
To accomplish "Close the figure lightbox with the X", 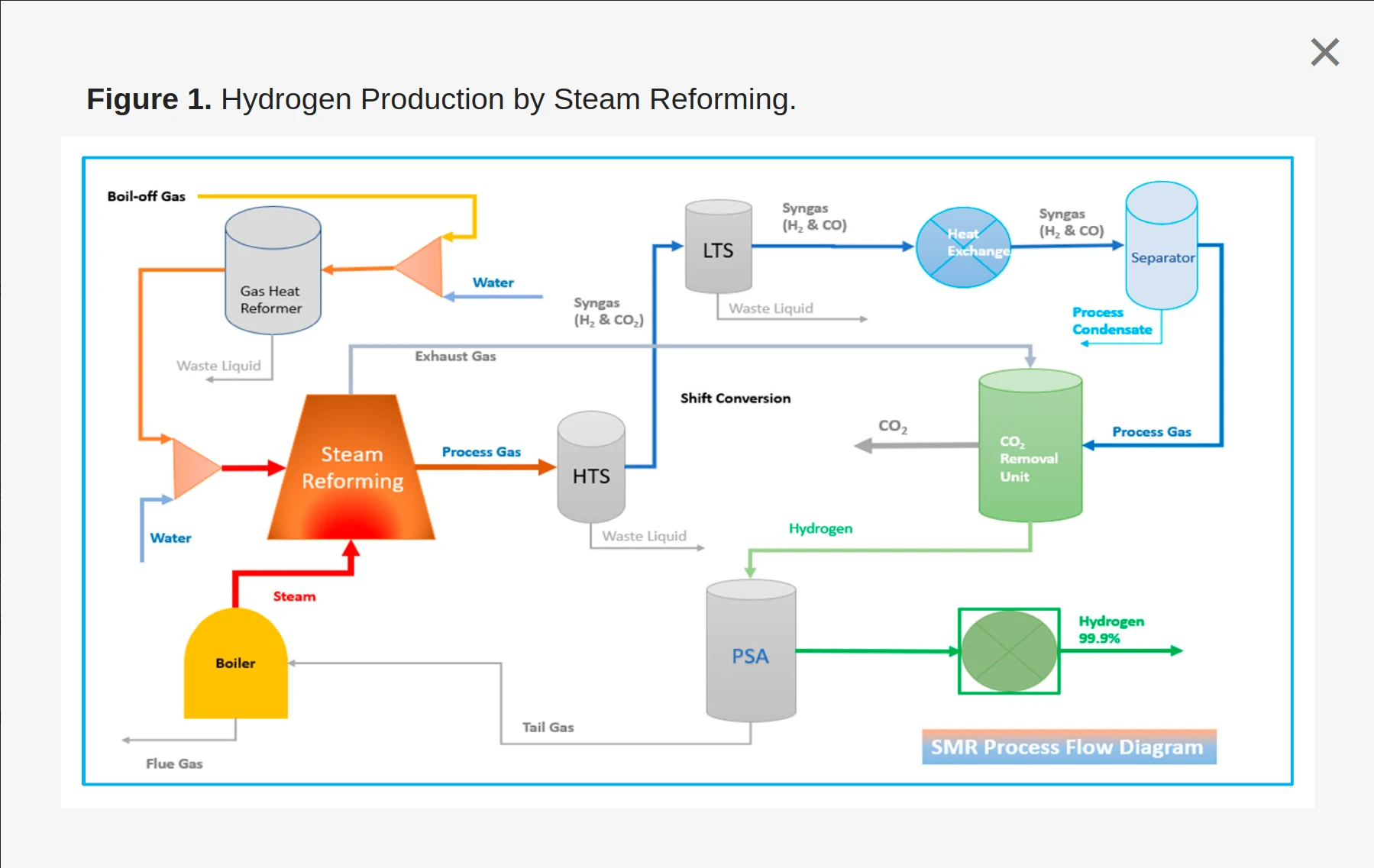I will [1324, 53].
